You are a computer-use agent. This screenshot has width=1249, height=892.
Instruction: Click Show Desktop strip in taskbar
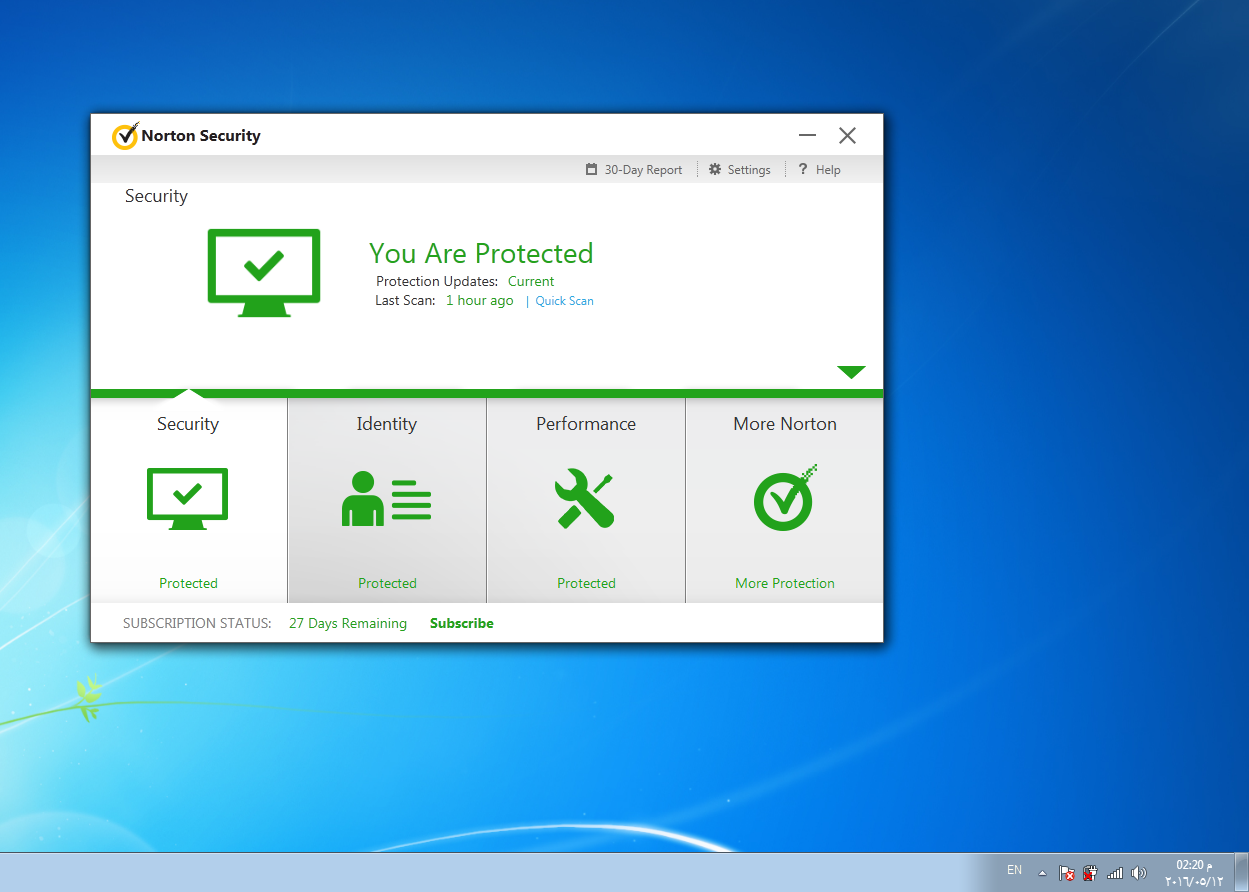(1241, 872)
